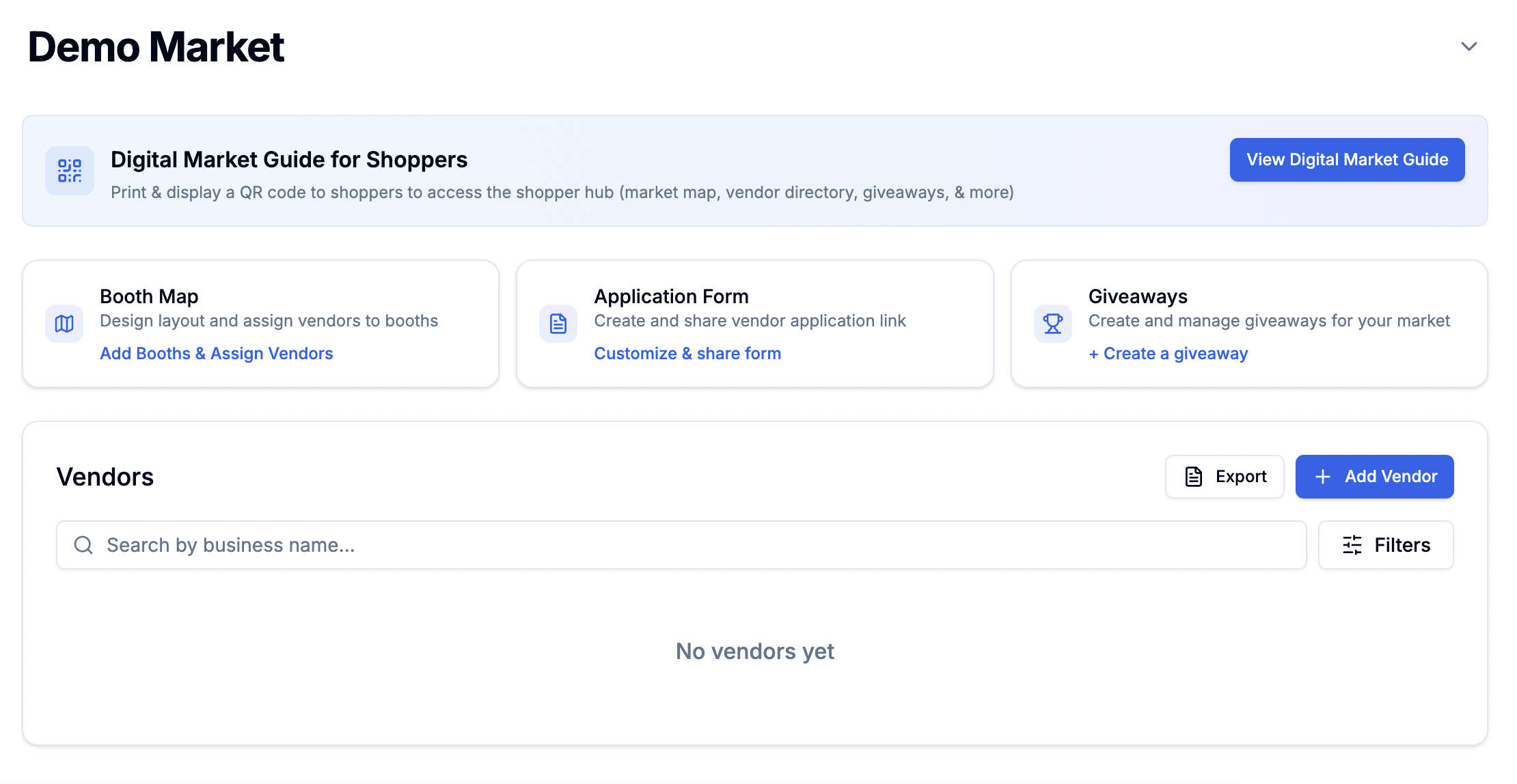Click View Digital Market Guide

pyautogui.click(x=1346, y=159)
